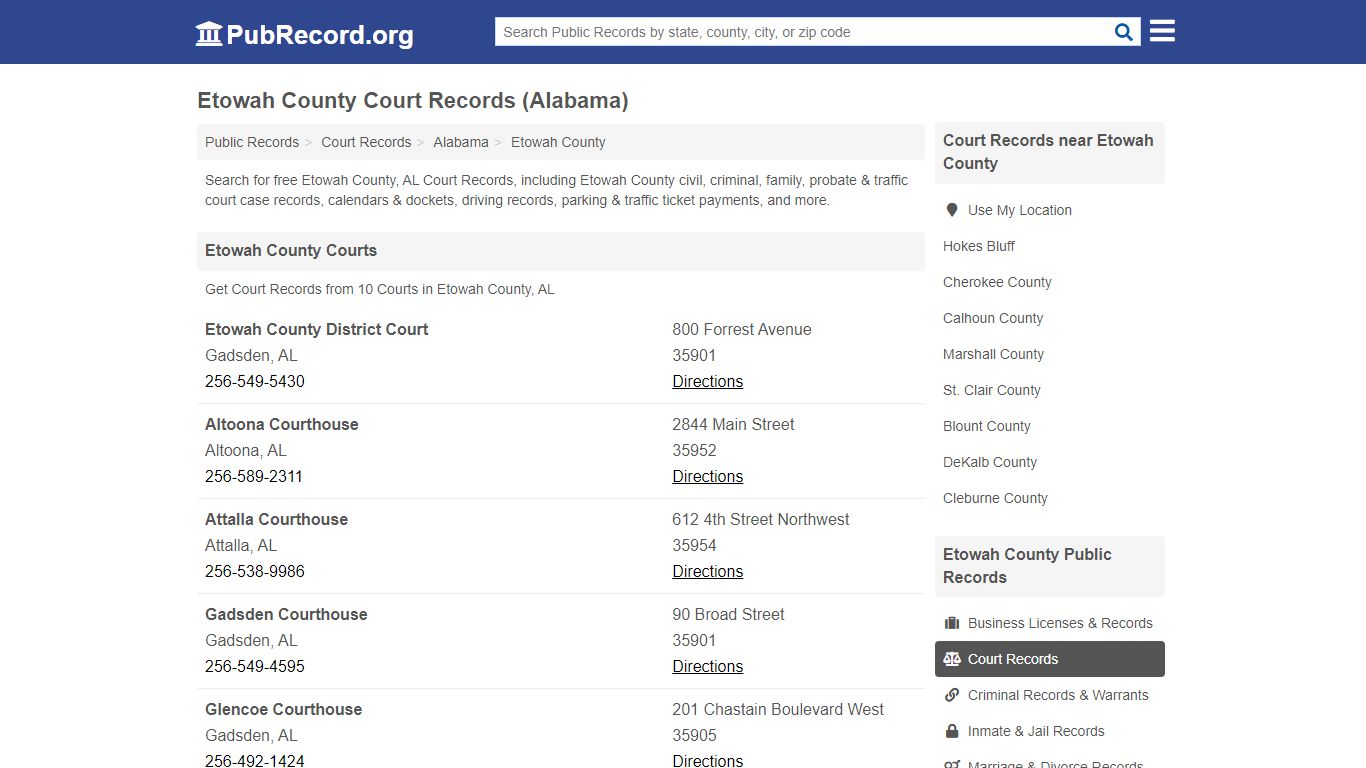Navigate to the Alabama breadcrumb item
This screenshot has width=1366, height=768.
tap(461, 142)
